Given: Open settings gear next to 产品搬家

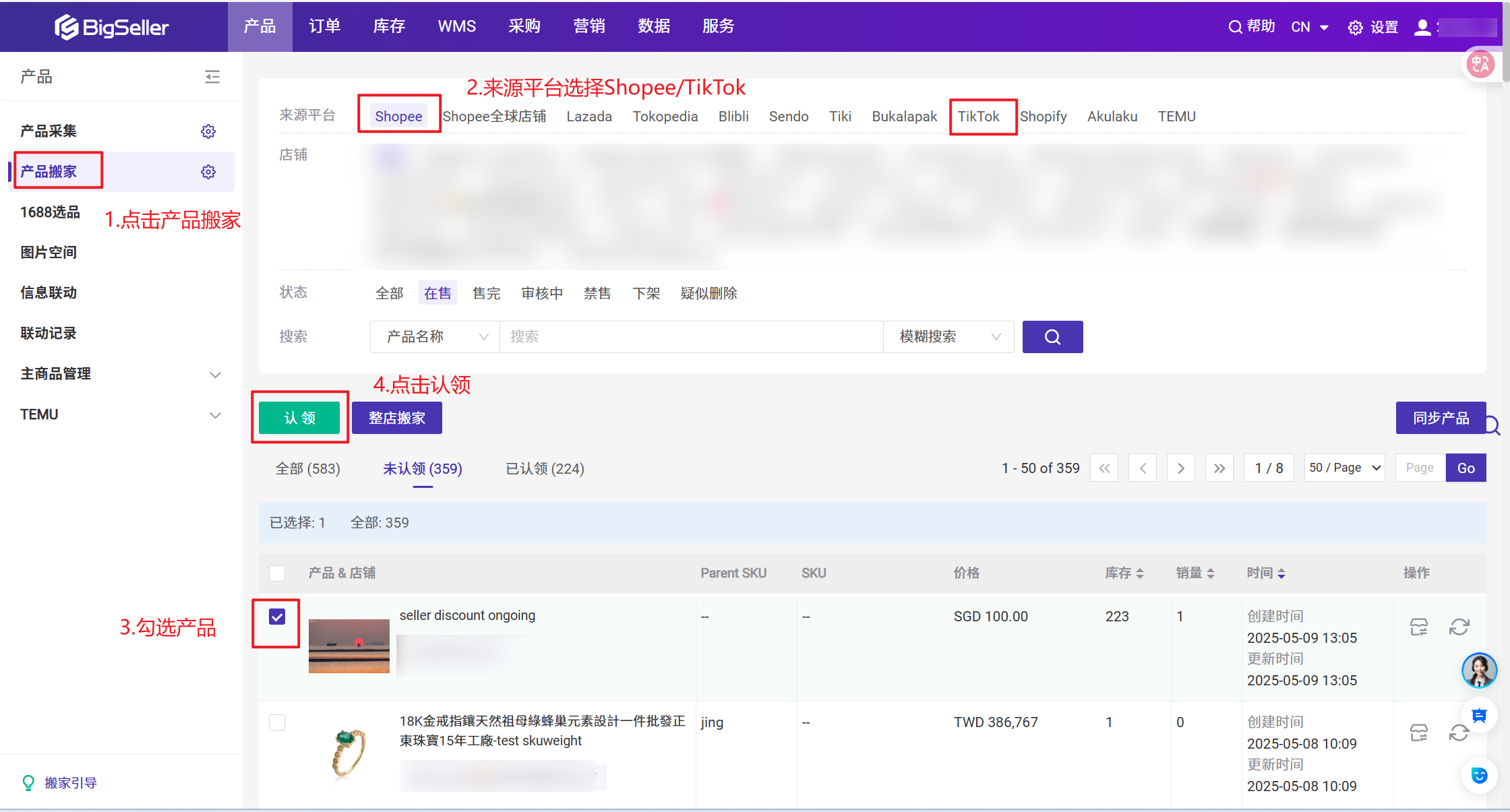Looking at the screenshot, I should [x=208, y=172].
